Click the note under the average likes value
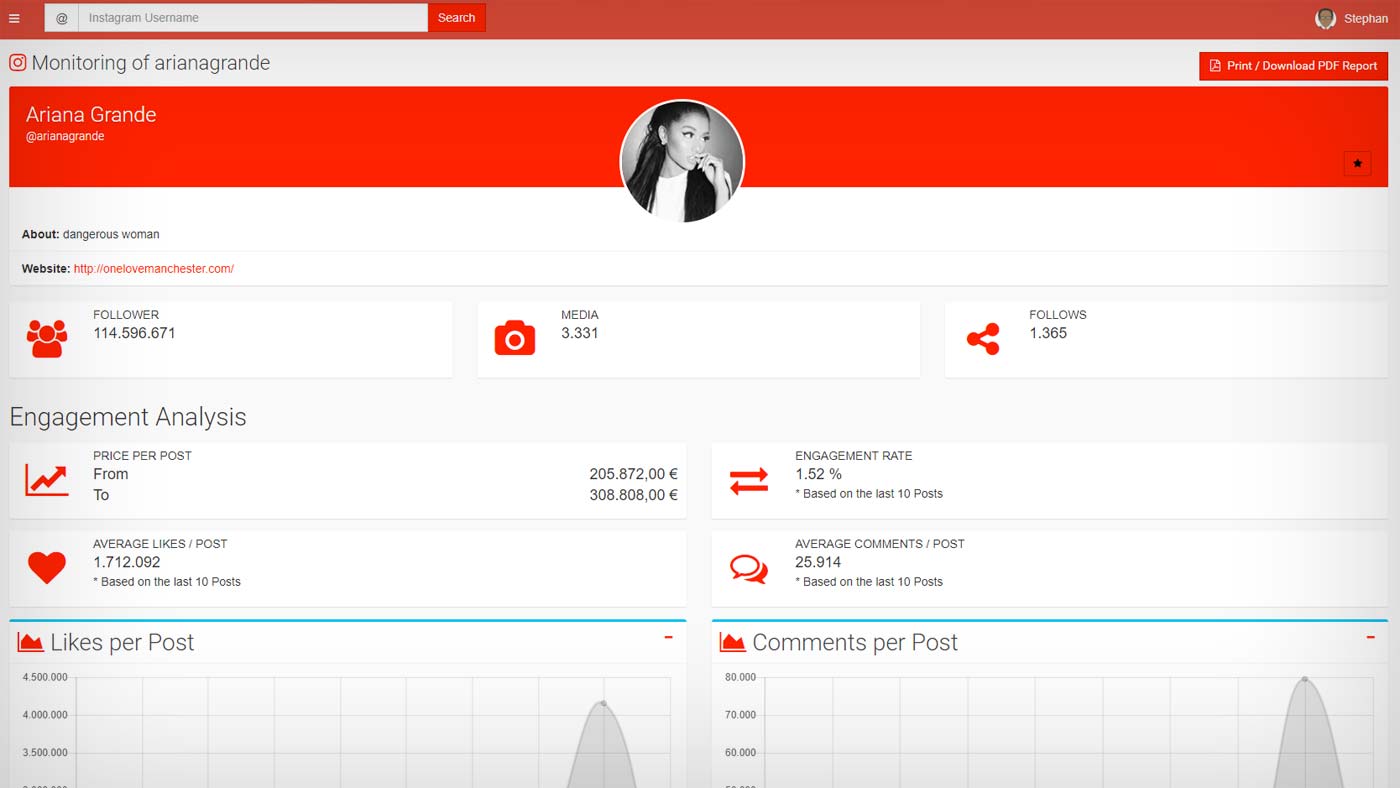The width and height of the screenshot is (1400, 788). point(167,582)
